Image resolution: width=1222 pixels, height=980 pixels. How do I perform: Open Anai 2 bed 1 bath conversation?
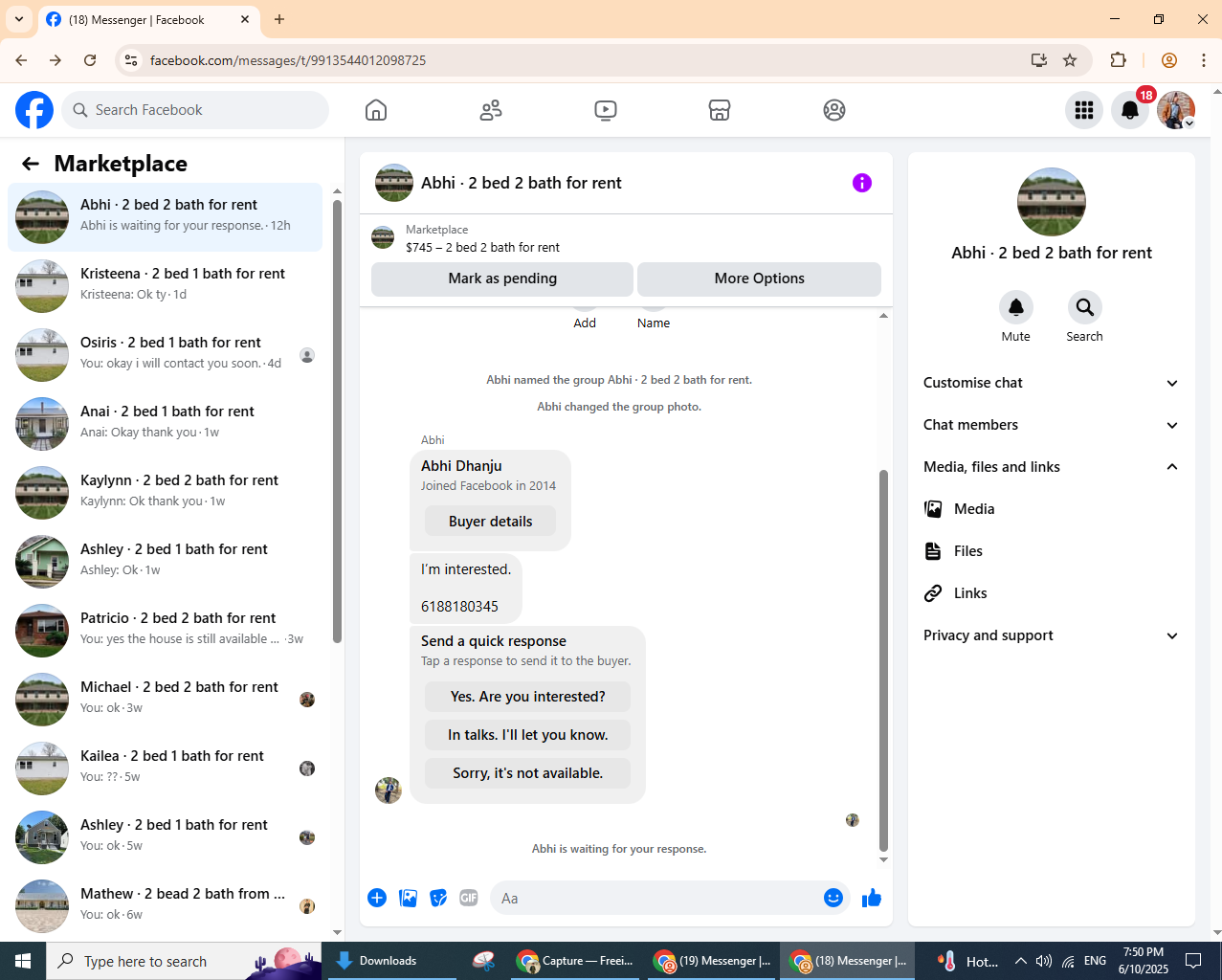(166, 424)
